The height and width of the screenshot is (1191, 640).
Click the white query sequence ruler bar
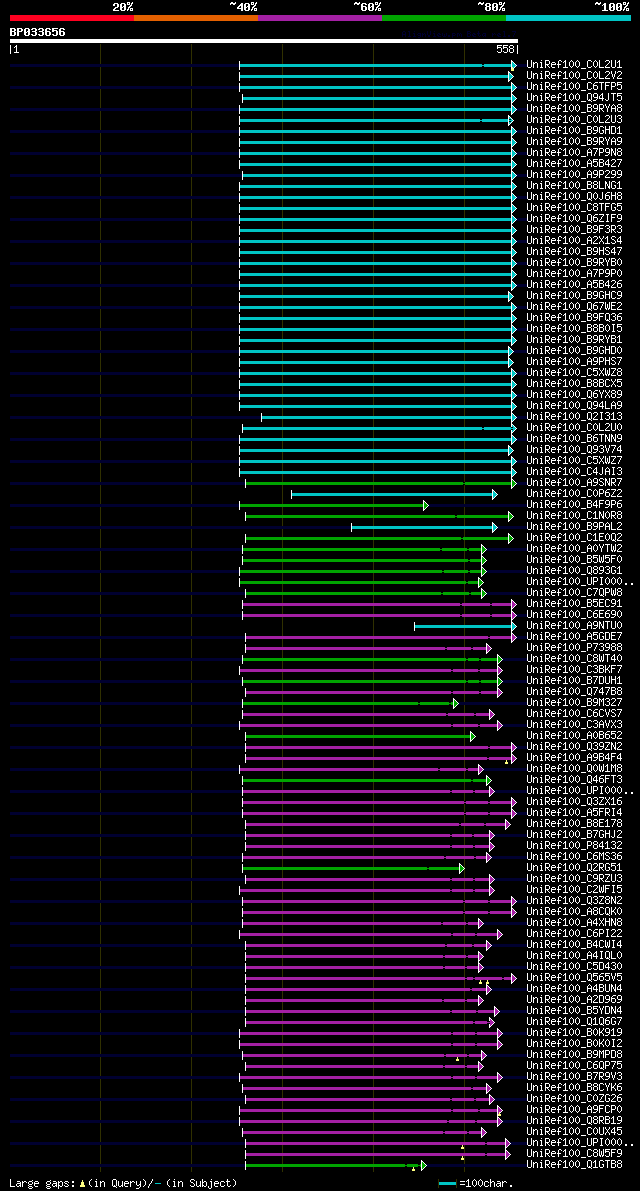(263, 41)
